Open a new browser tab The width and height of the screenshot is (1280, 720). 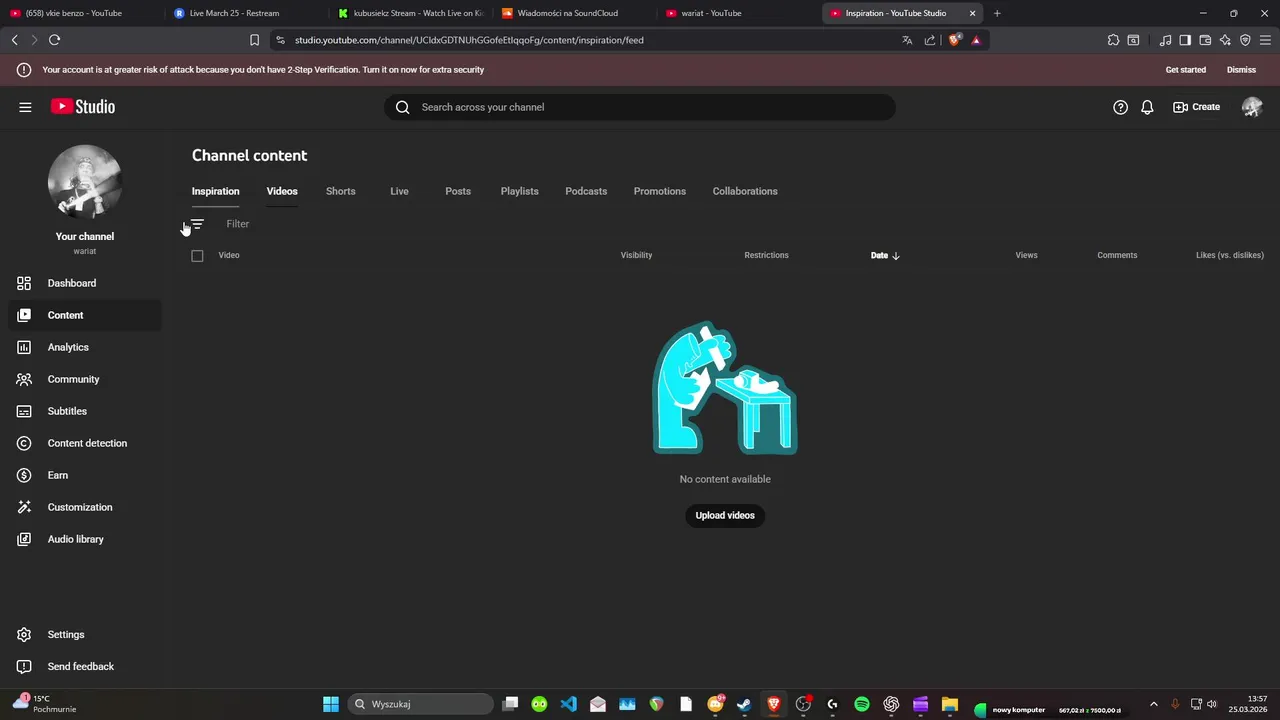coord(997,13)
